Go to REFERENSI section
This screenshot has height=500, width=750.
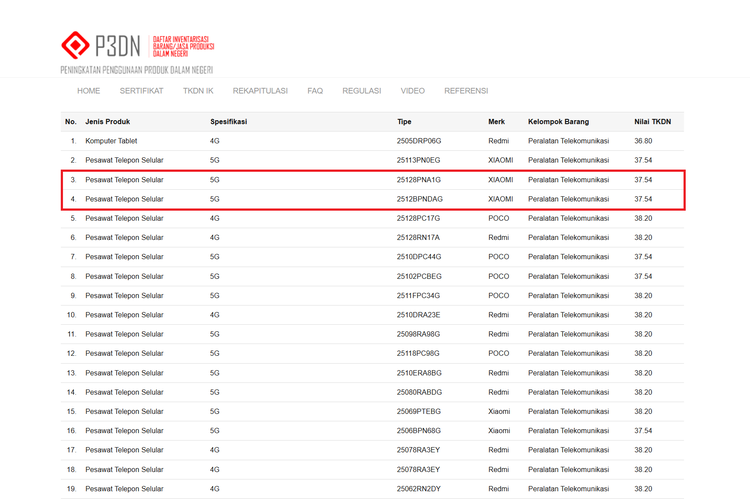click(466, 91)
